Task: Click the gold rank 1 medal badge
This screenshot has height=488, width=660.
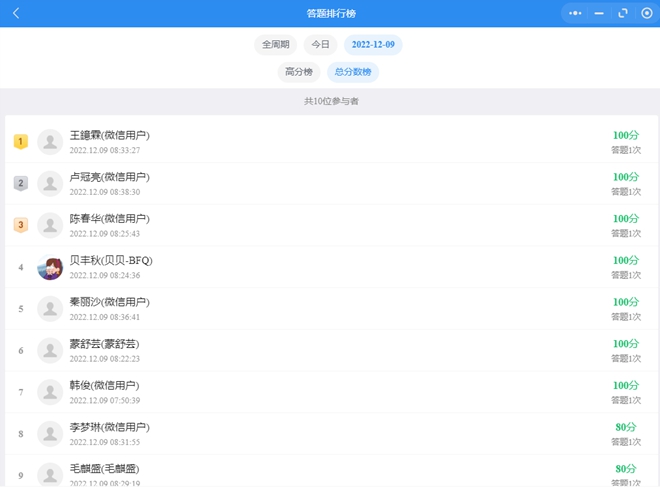Action: coord(20,142)
